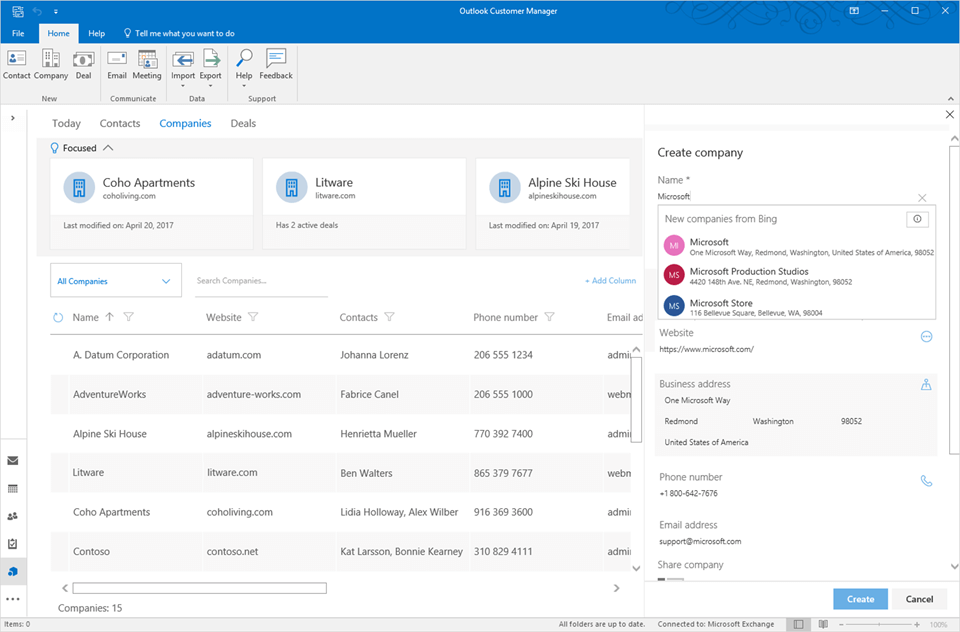Open the Tasks icon in left sidebar
This screenshot has width=960, height=632.
(13, 544)
